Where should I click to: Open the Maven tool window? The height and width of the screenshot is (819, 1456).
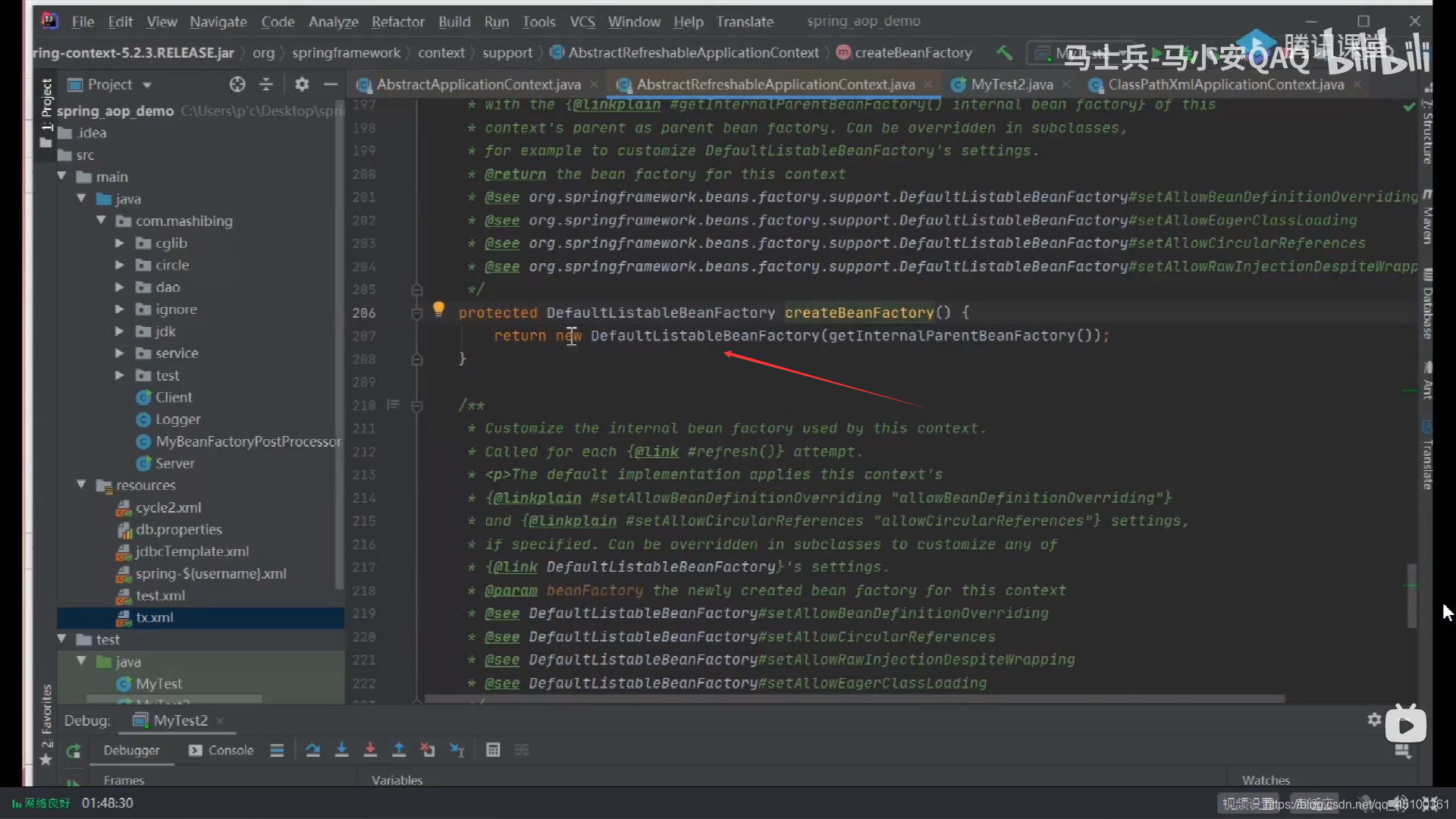[x=1427, y=218]
